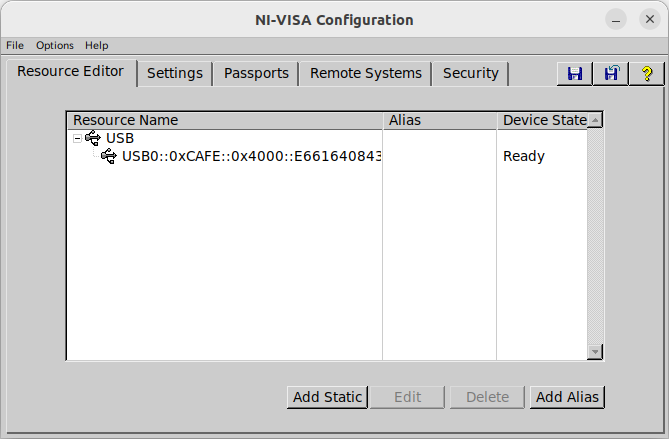Click the scrollbar down arrow
The height and width of the screenshot is (439, 669).
595,352
